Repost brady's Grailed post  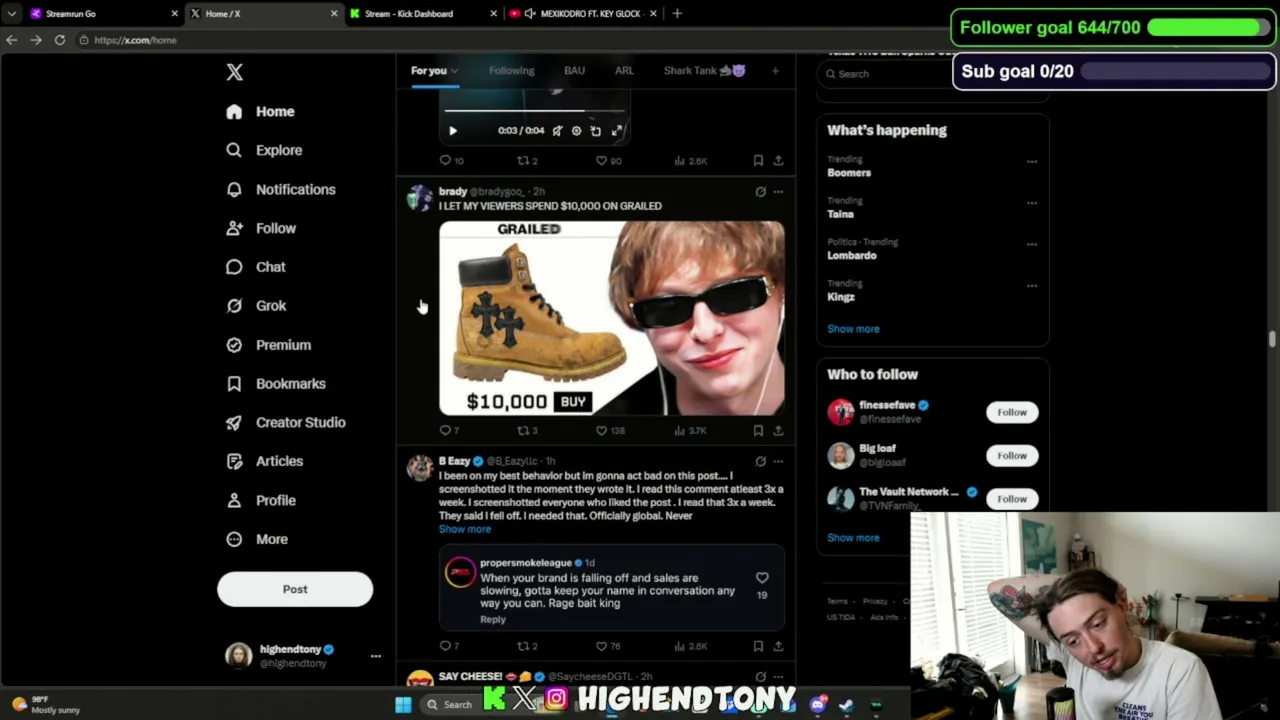(527, 431)
